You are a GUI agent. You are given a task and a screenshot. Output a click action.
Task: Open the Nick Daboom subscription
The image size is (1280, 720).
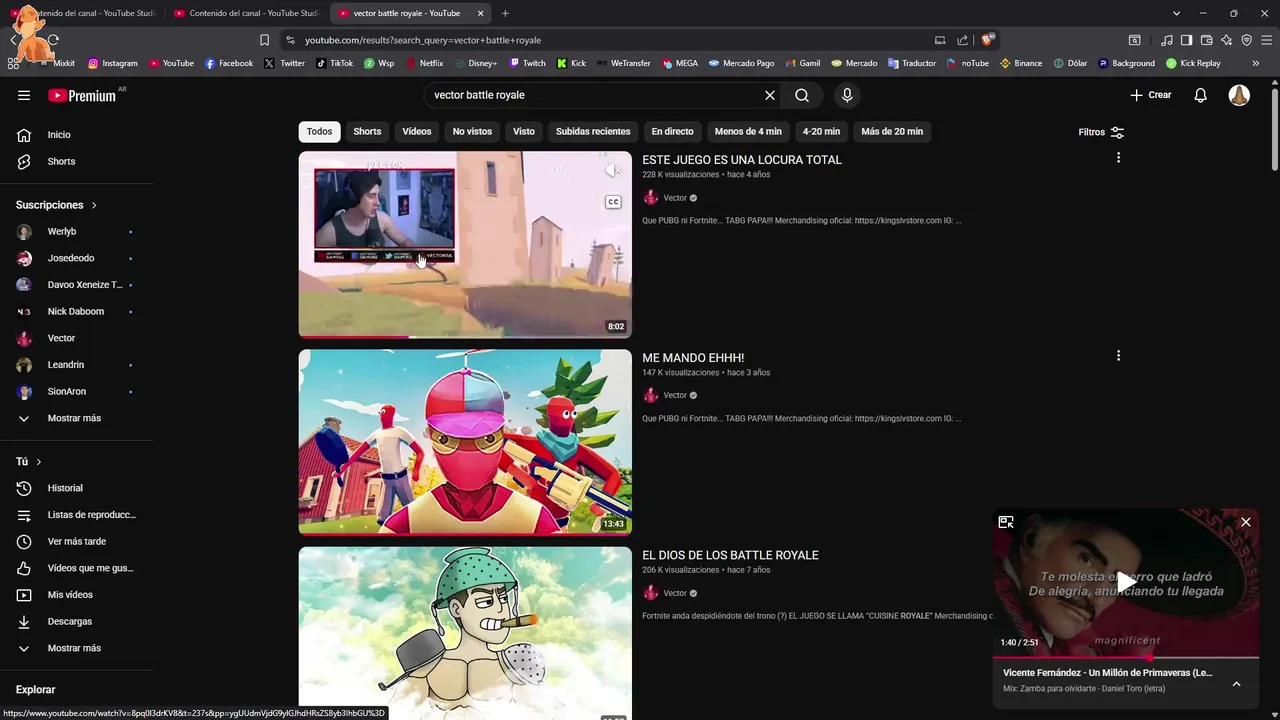point(76,311)
